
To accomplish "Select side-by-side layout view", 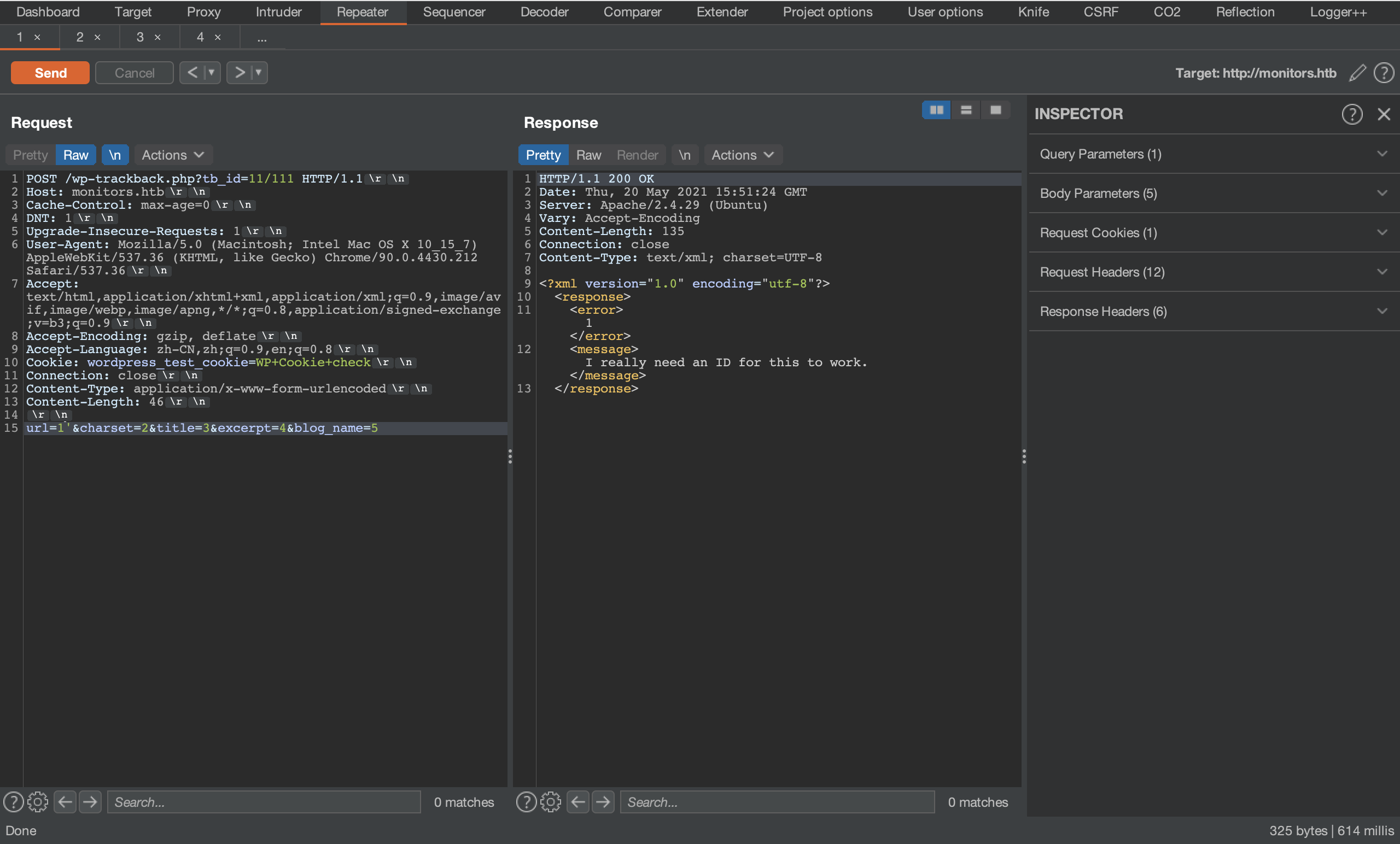I will (936, 110).
